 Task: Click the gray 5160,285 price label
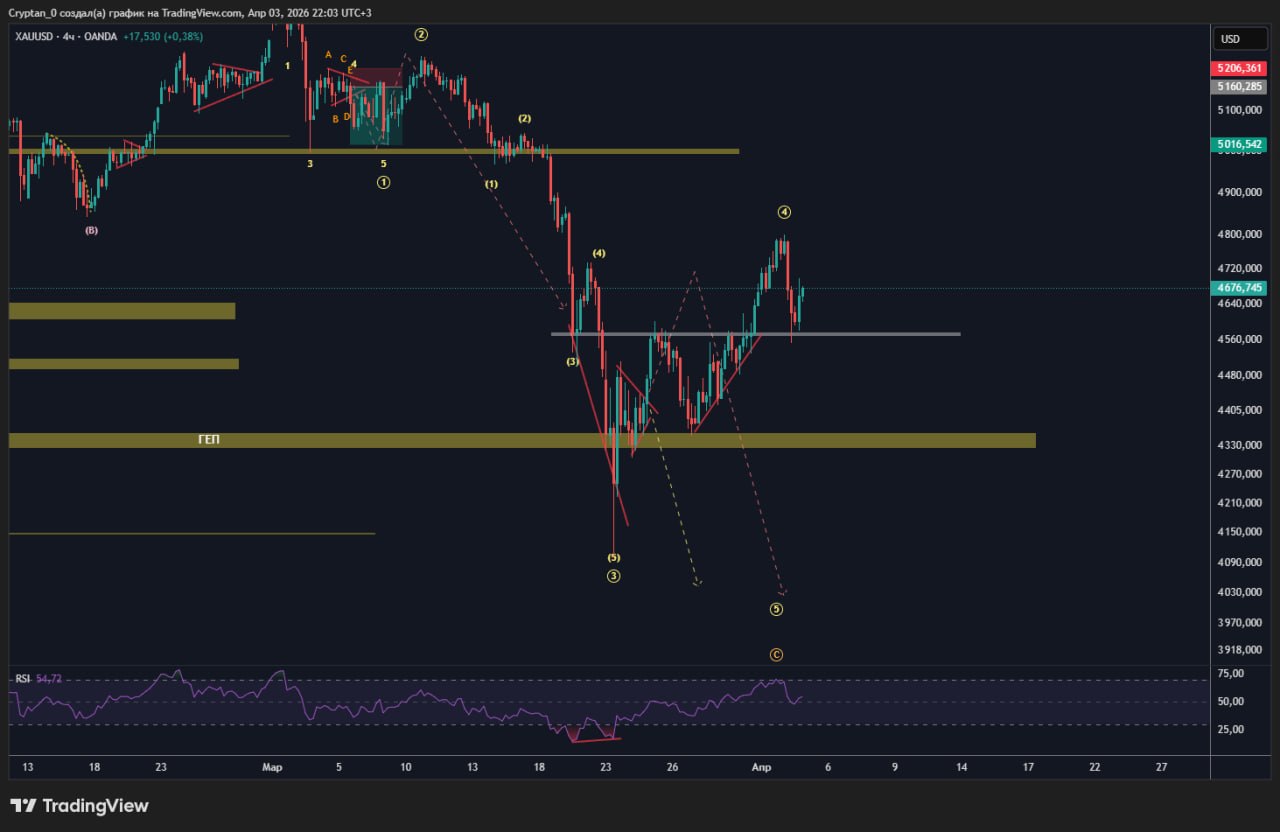(x=1239, y=87)
